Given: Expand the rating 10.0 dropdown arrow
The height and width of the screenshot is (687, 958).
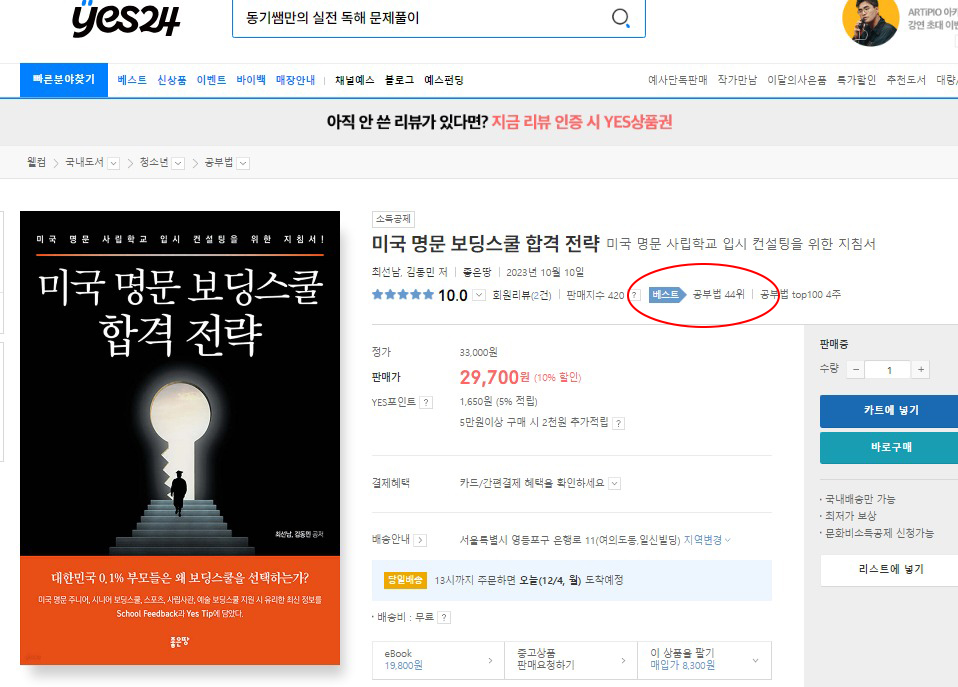Looking at the screenshot, I should point(479,295).
